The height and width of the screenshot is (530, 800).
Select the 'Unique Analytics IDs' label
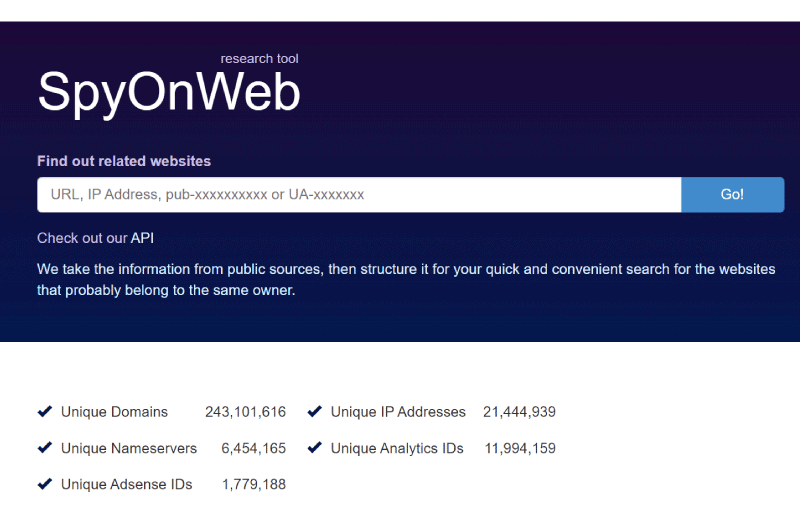tap(397, 448)
